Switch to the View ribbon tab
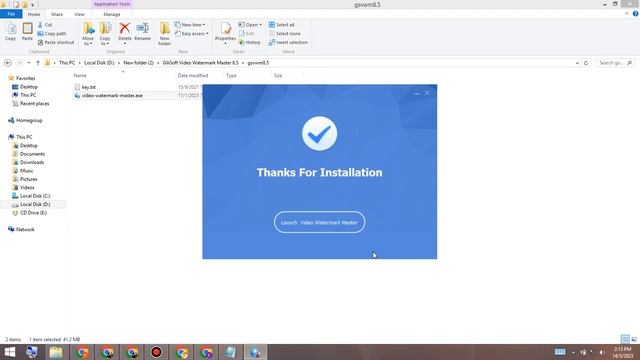The height and width of the screenshot is (360, 640). [x=79, y=14]
